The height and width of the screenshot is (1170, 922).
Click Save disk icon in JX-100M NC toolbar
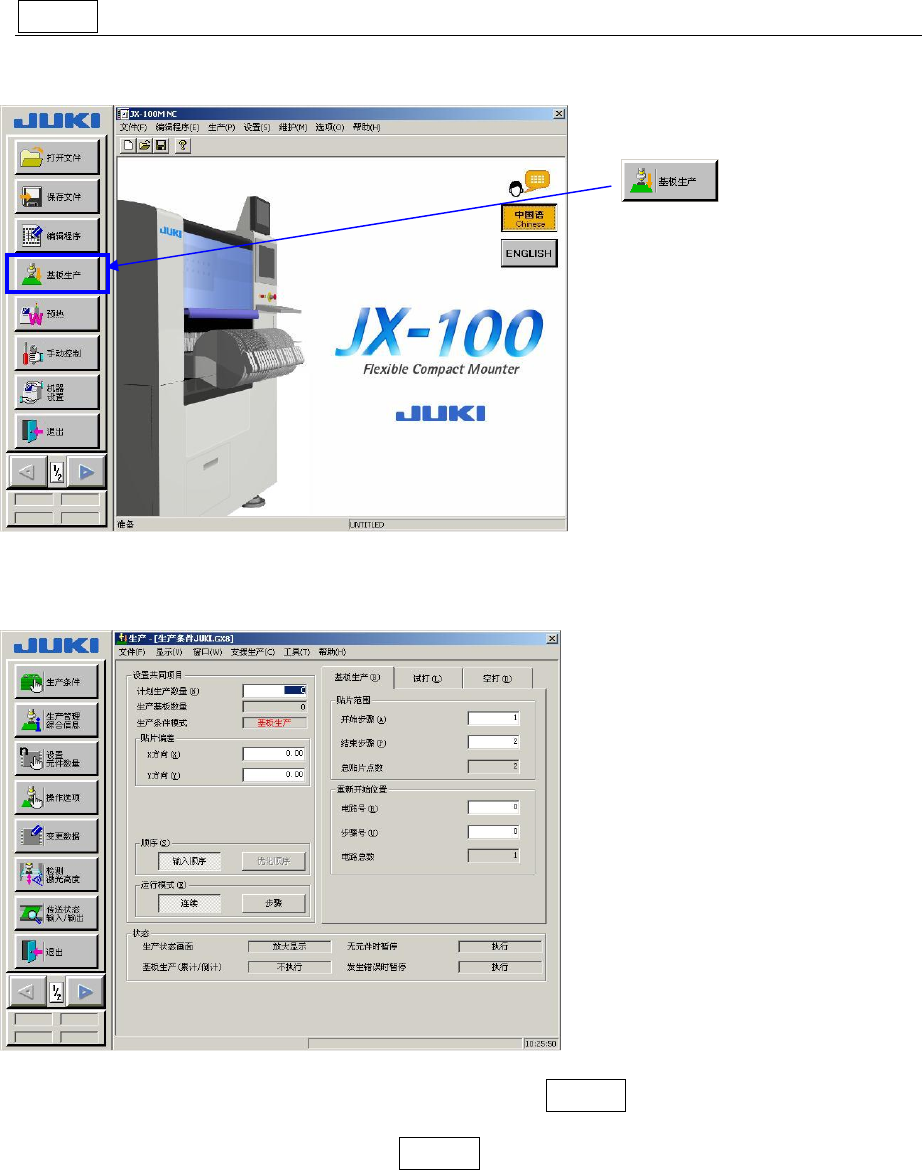pos(160,146)
